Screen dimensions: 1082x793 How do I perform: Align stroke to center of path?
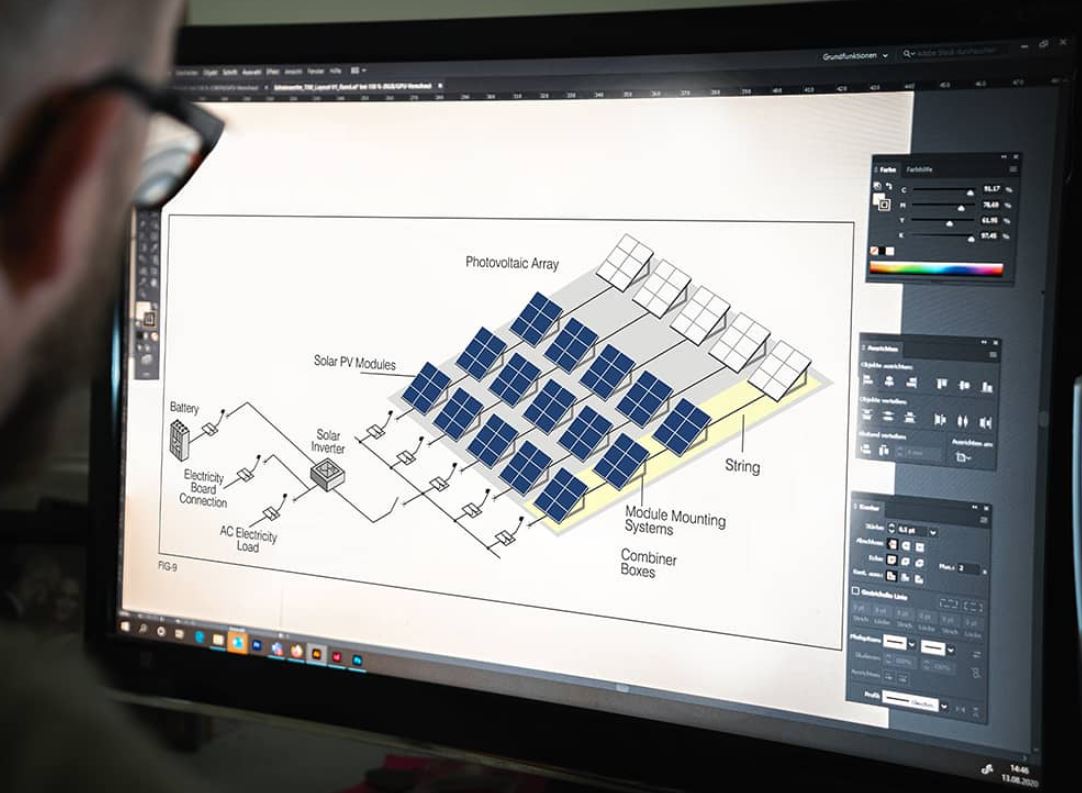892,576
